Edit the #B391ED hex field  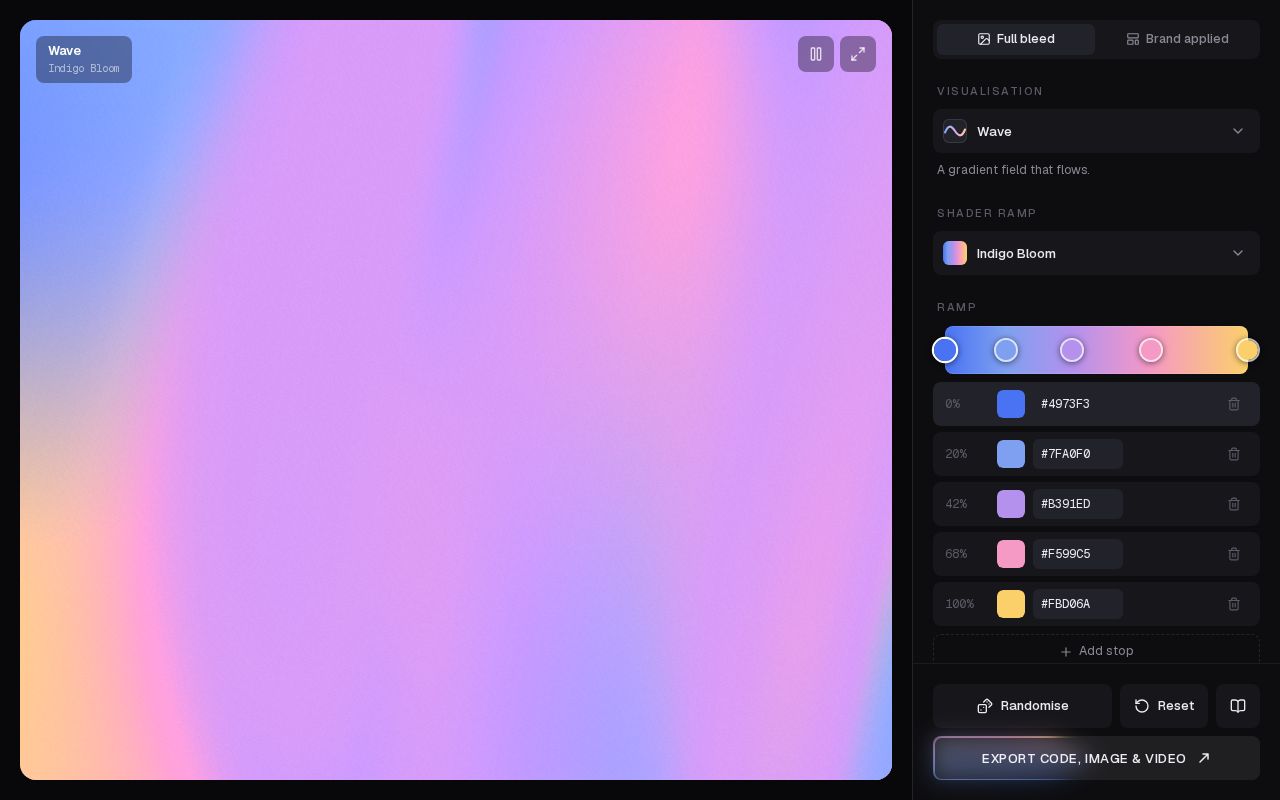1078,504
